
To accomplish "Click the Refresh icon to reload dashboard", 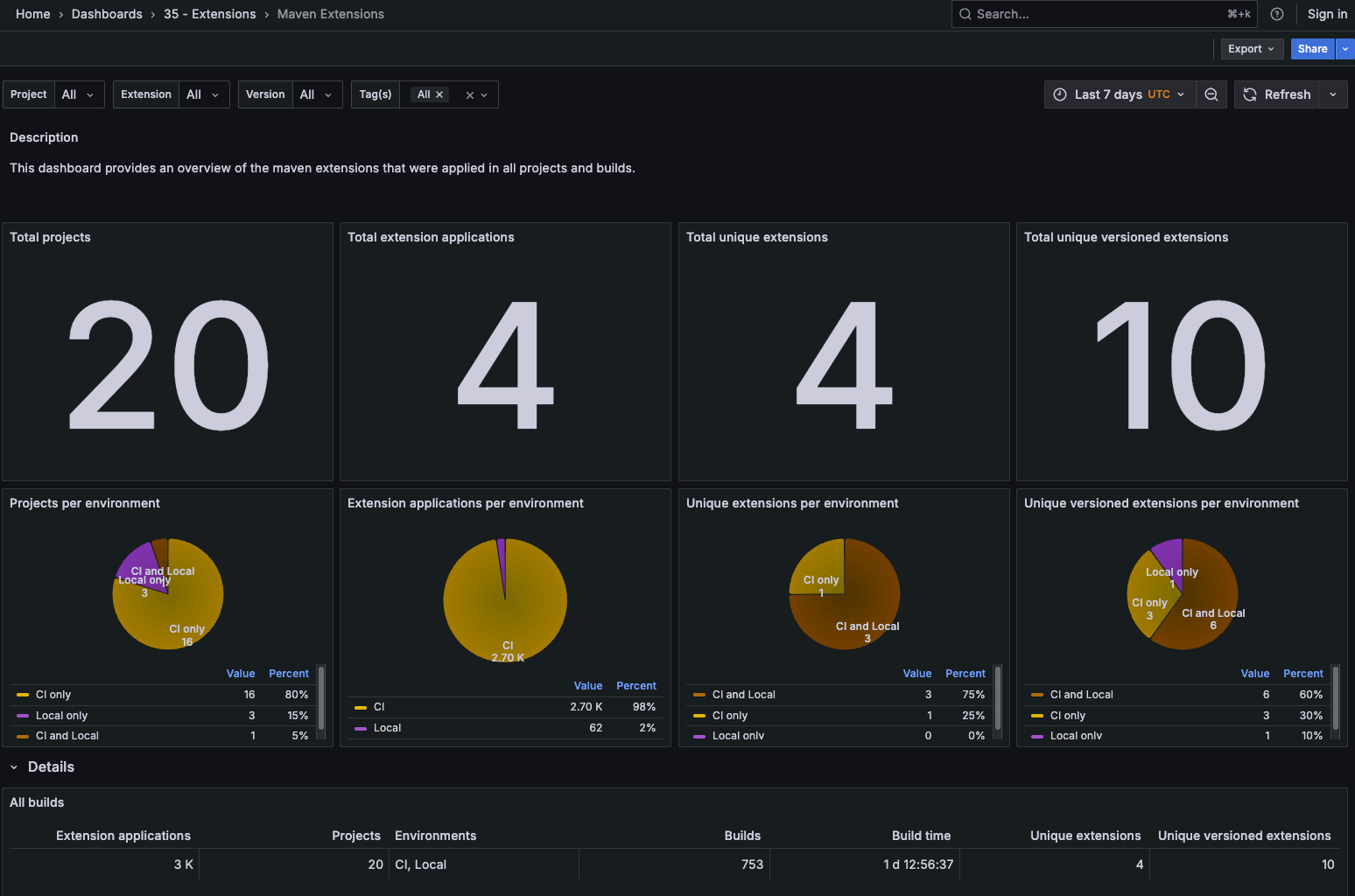I will [1250, 94].
